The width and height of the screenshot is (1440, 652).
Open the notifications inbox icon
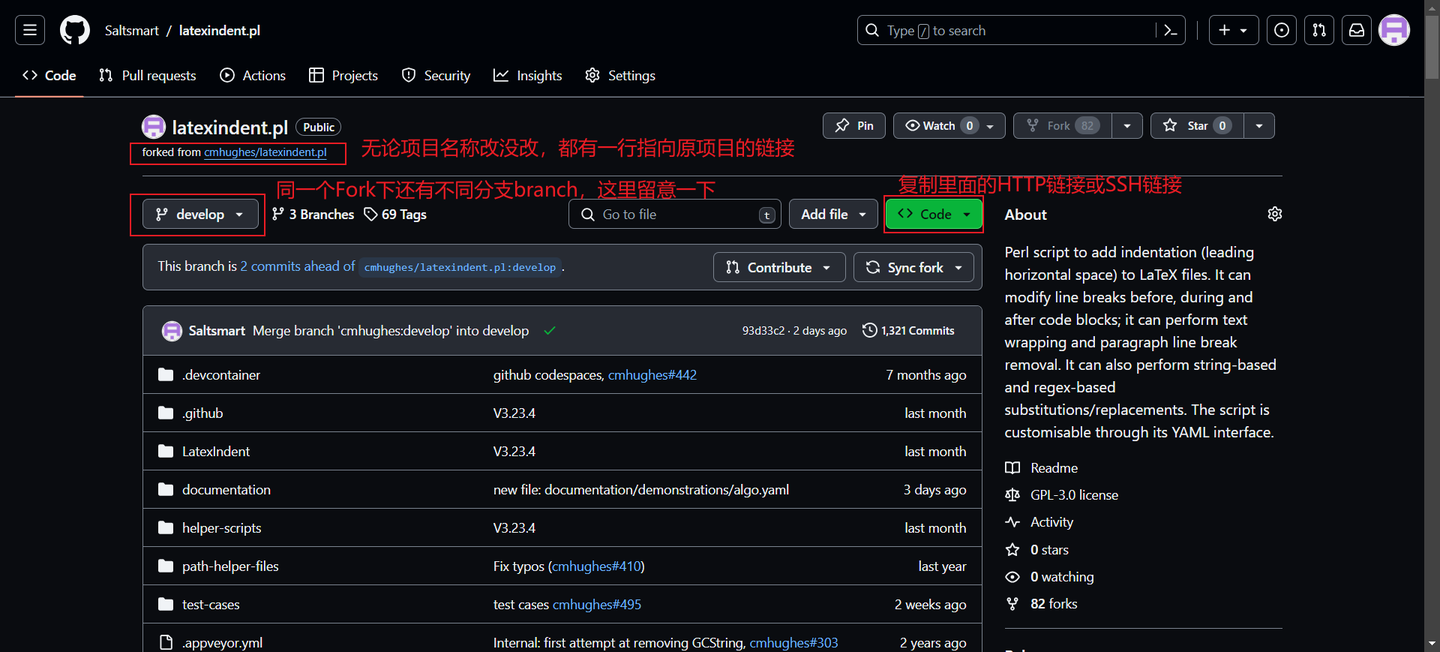[x=1356, y=30]
